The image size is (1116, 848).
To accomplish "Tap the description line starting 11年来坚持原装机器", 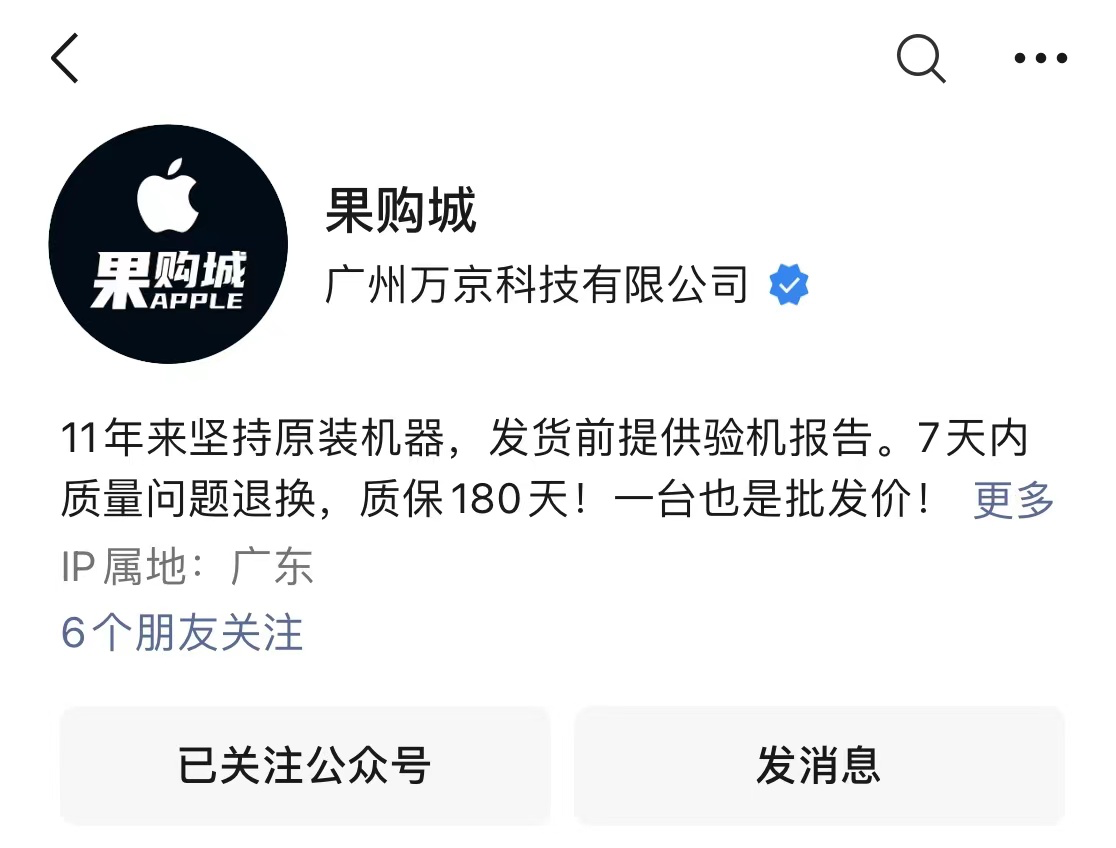I will coord(545,438).
